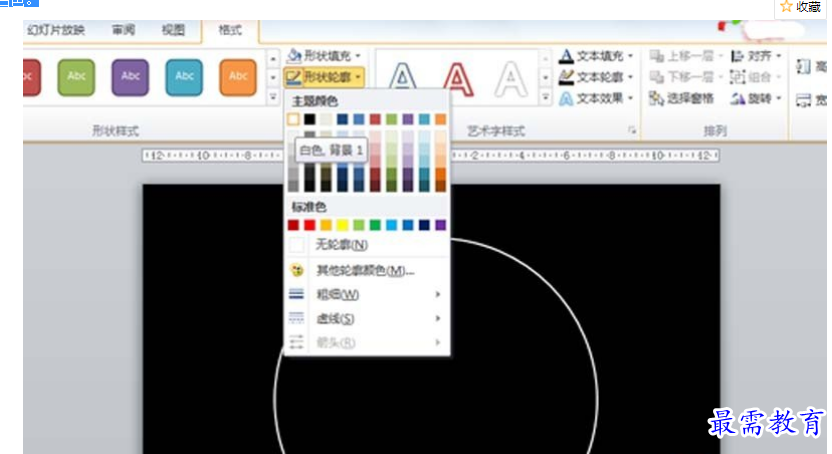This screenshot has width=832, height=454.
Task: Pick black theme color swatch
Action: [x=309, y=119]
